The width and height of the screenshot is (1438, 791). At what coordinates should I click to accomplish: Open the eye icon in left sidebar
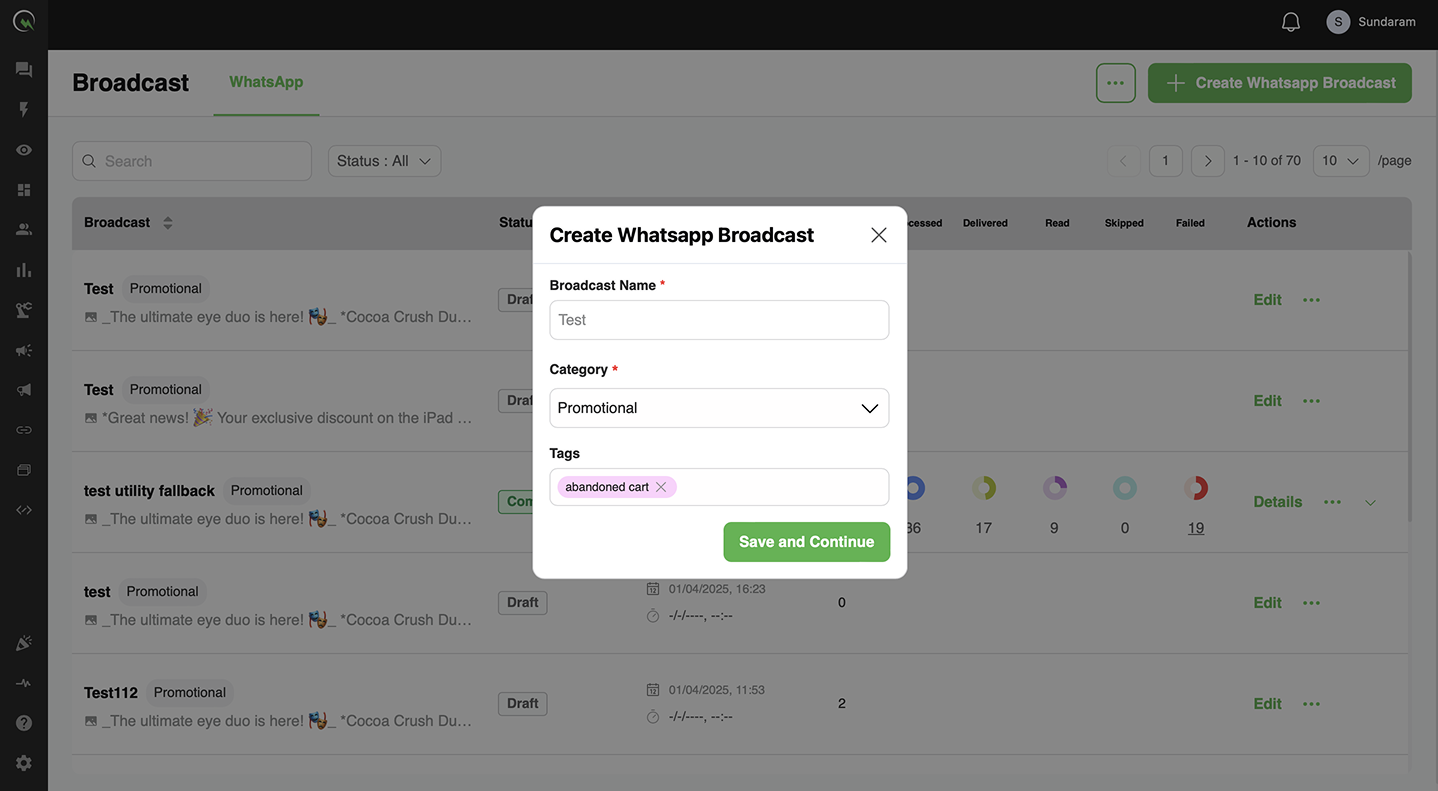click(x=24, y=150)
